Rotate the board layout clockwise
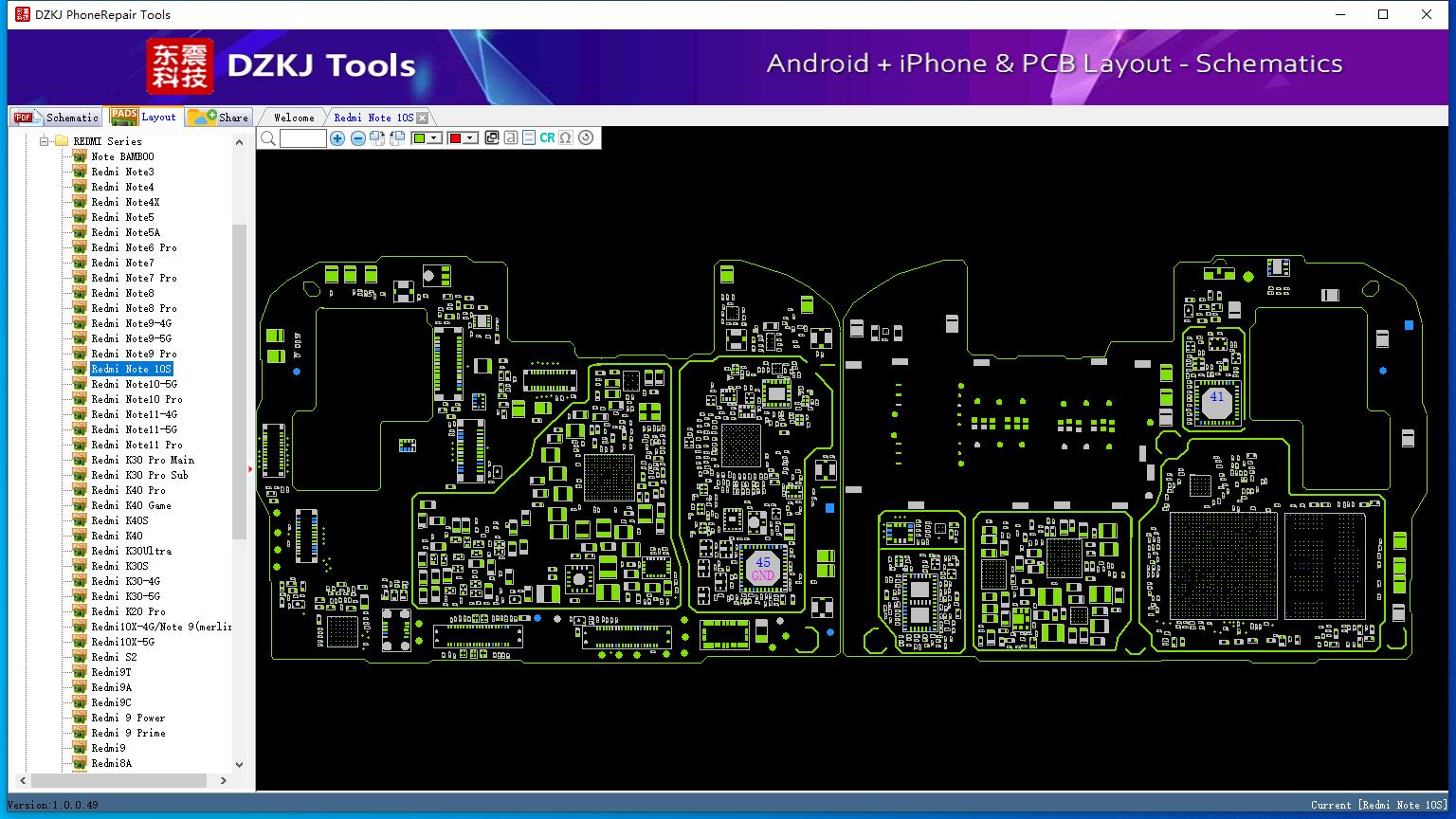Viewport: 1456px width, 819px height. (x=377, y=138)
